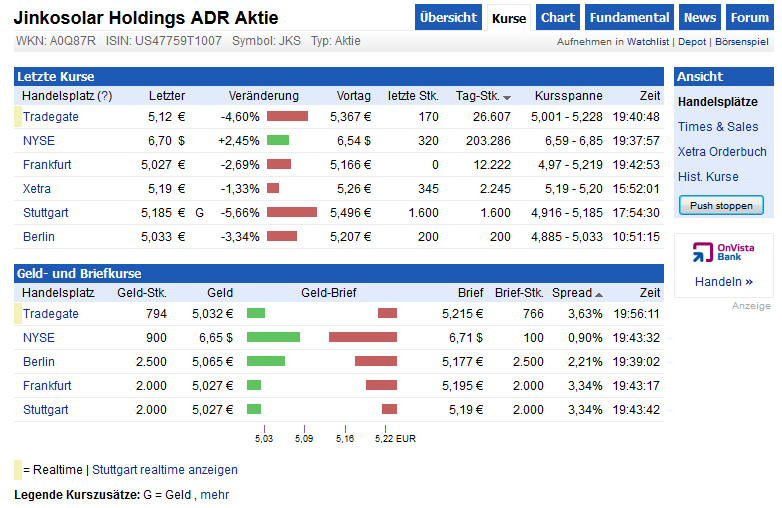This screenshot has width=782, height=508.
Task: Switch to the Chart tab
Action: 558,18
